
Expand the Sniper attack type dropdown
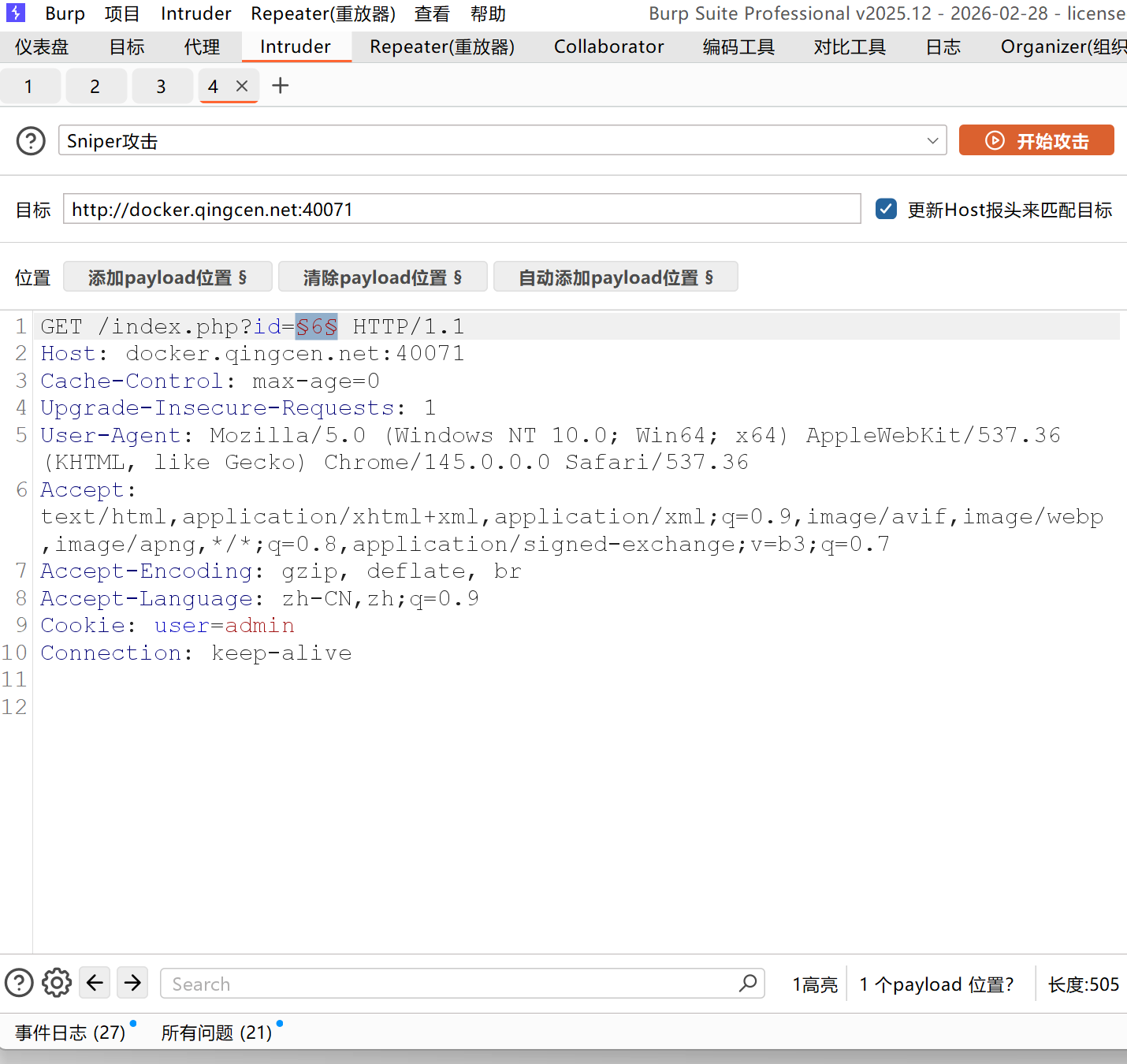coord(932,141)
